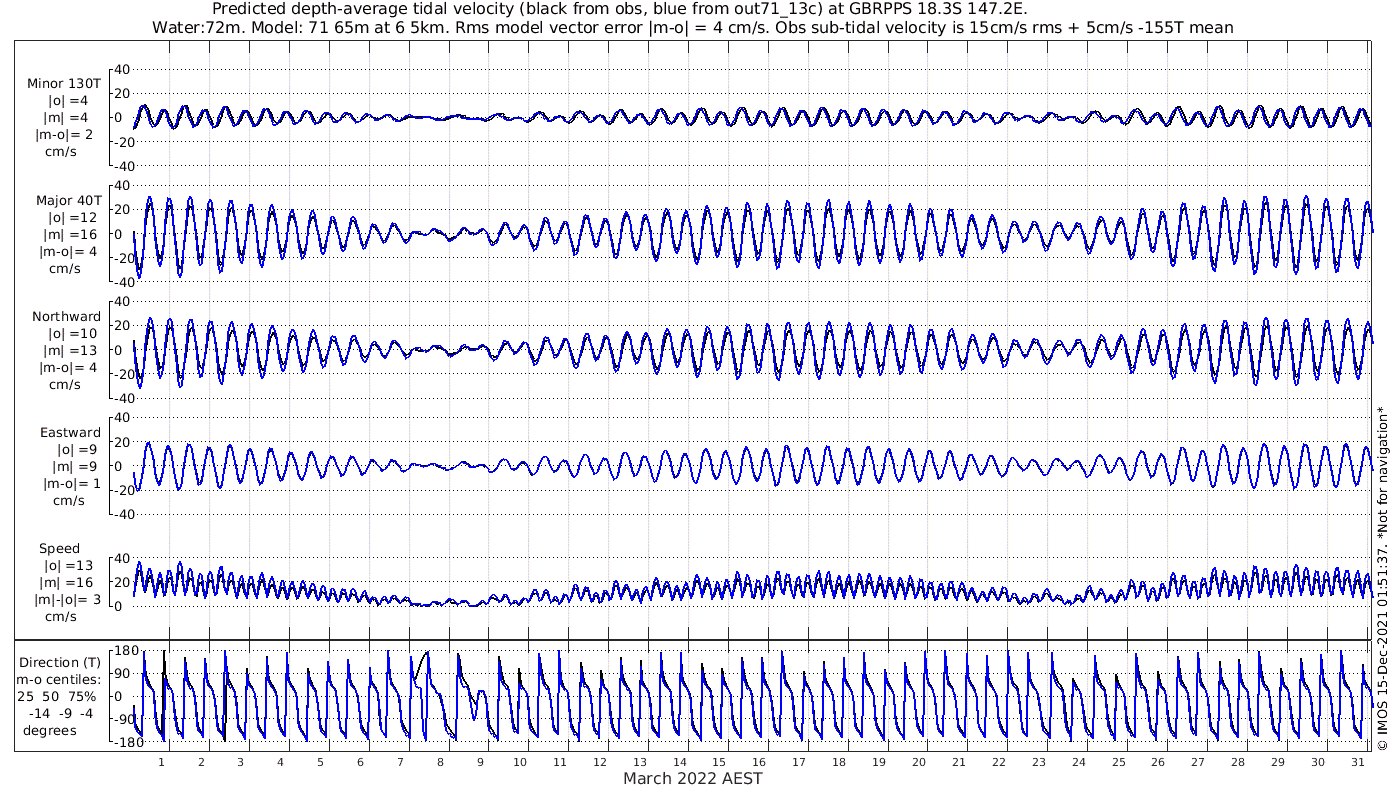Image resolution: width=1400 pixels, height=800 pixels.
Task: Click day '10' on the x-axis
Action: click(x=520, y=762)
